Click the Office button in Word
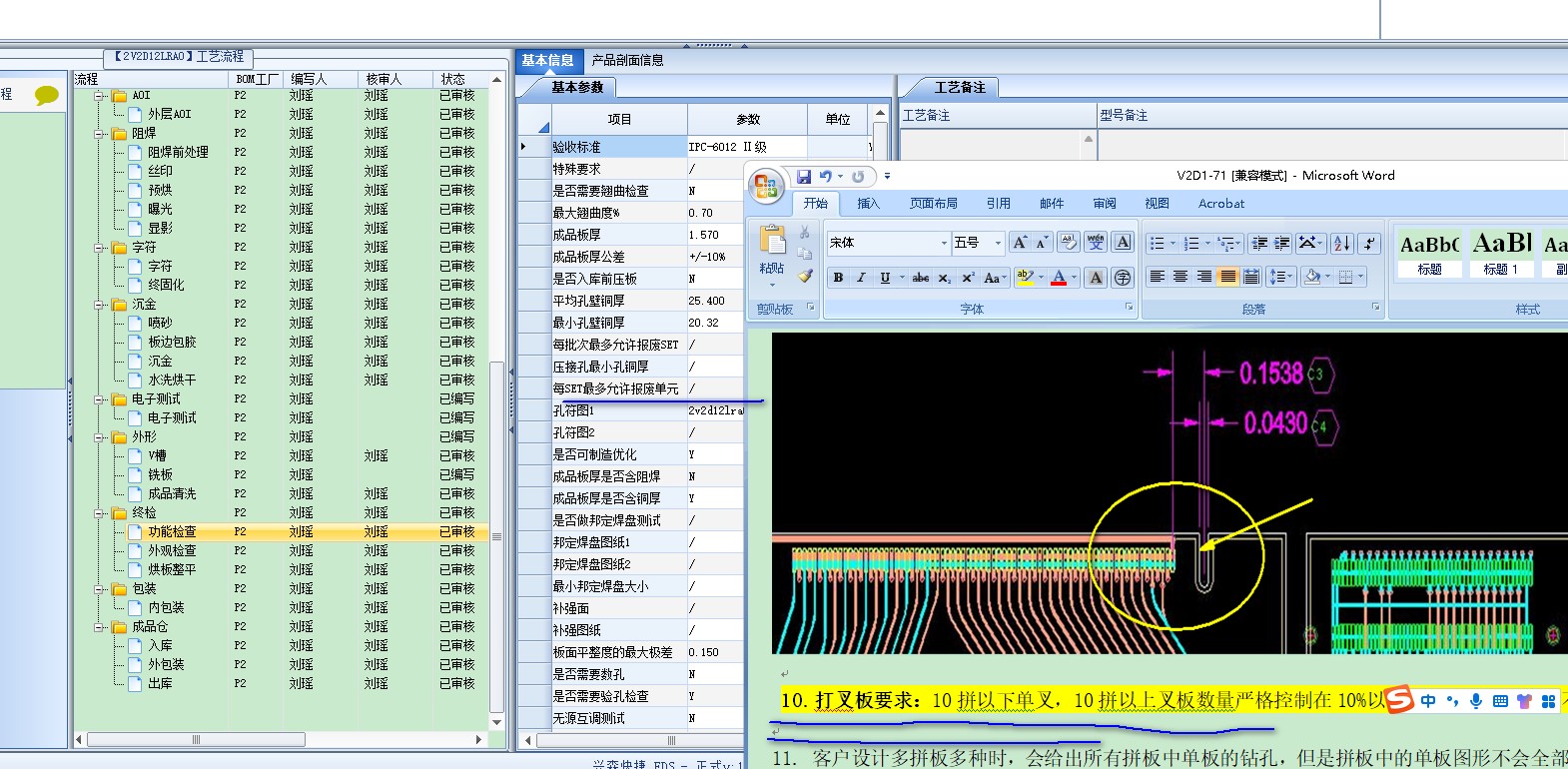1568x769 pixels. coord(766,187)
